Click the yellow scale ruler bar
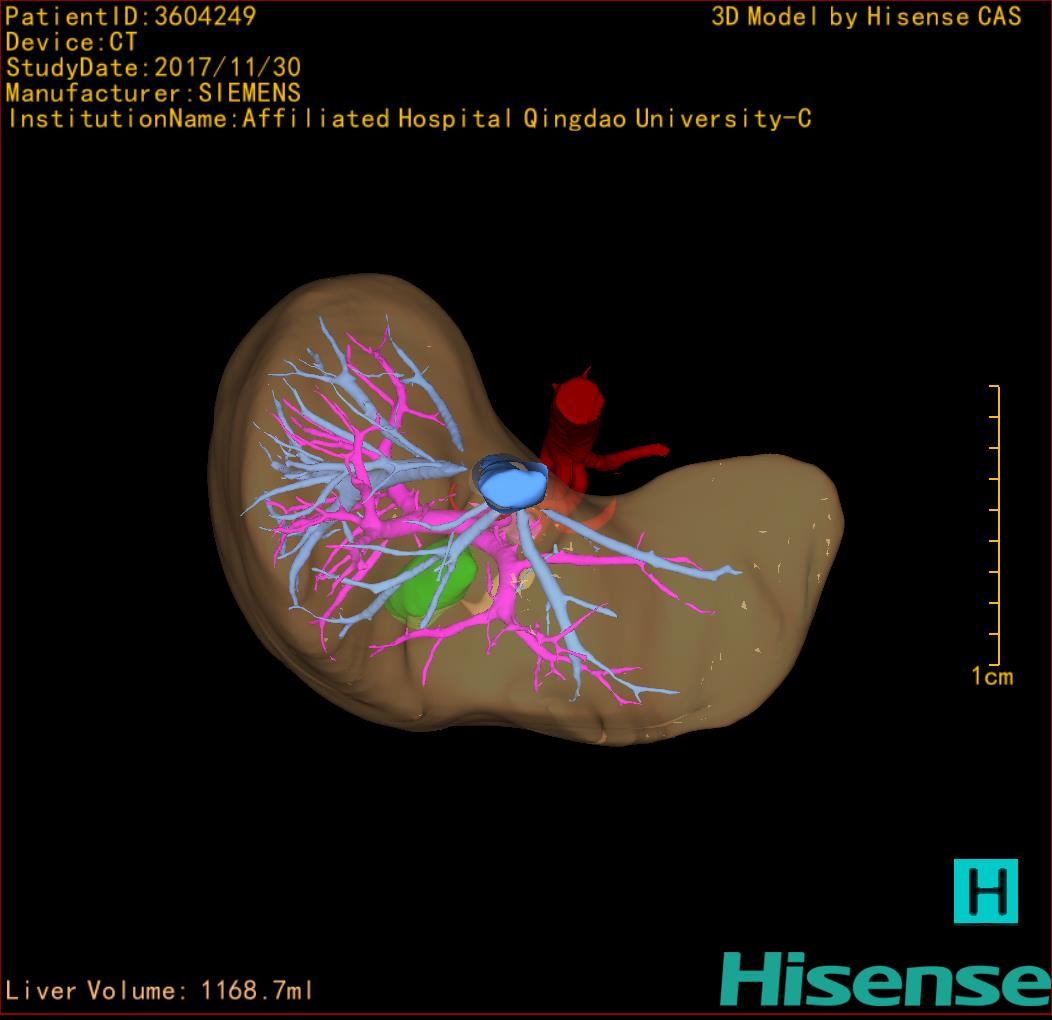1052x1020 pixels. click(996, 525)
